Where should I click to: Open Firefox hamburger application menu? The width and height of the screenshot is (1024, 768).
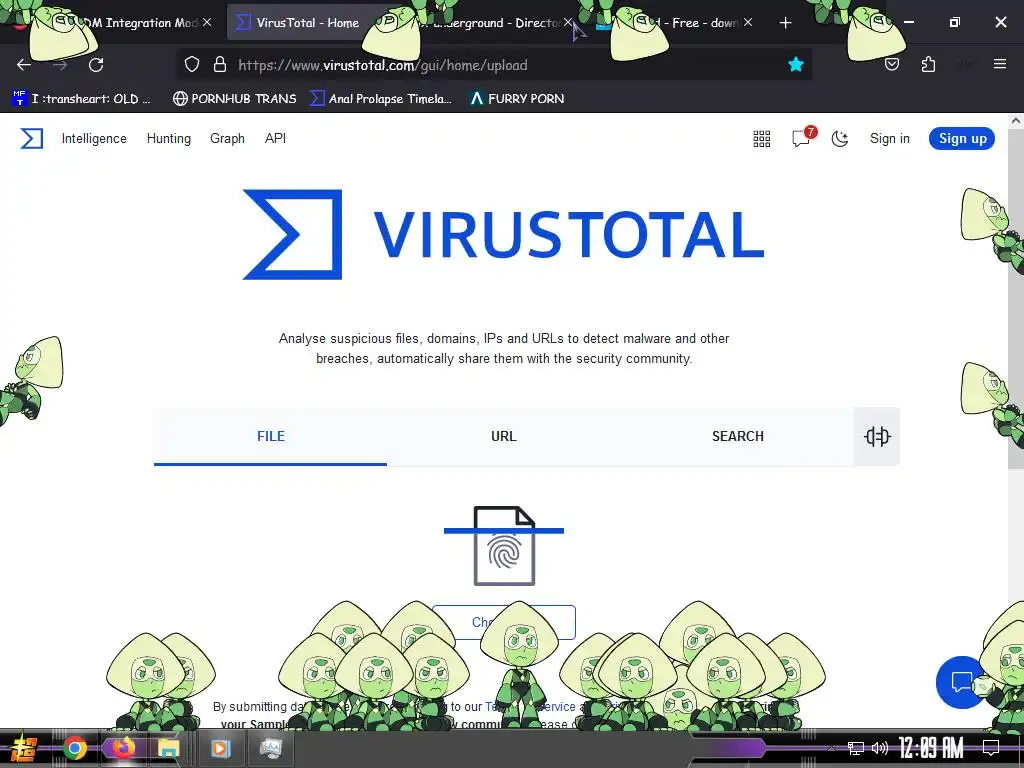point(999,64)
